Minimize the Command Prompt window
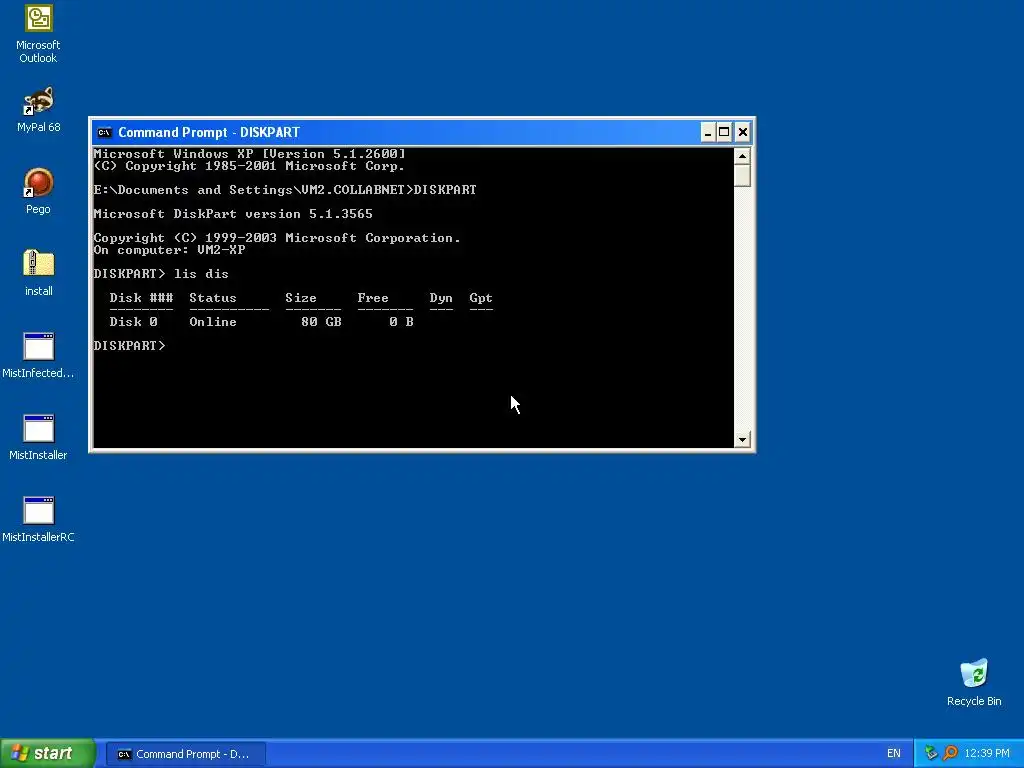Screen dimensions: 1024x768 click(708, 133)
